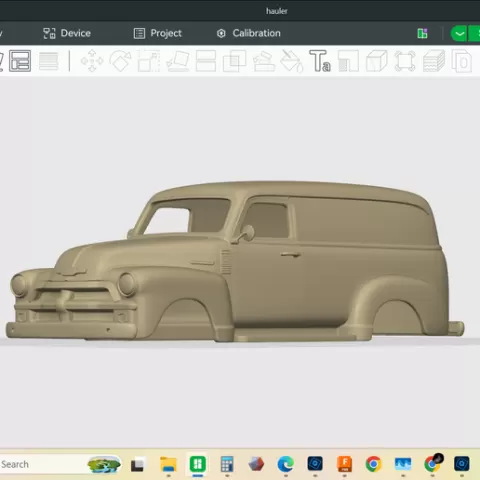This screenshot has height=480, width=480.
Task: Select the Lay on Face tool
Action: point(178,61)
